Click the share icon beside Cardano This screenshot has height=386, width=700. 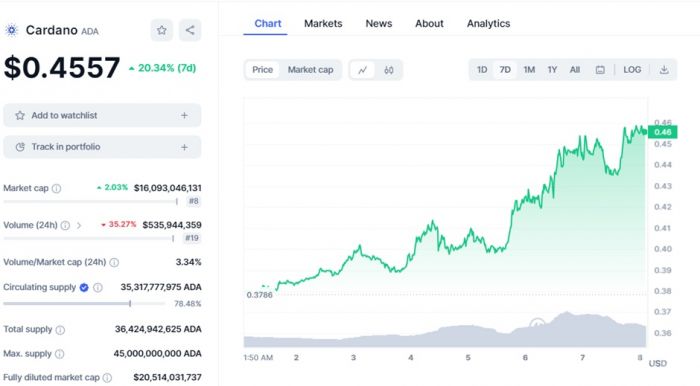190,30
